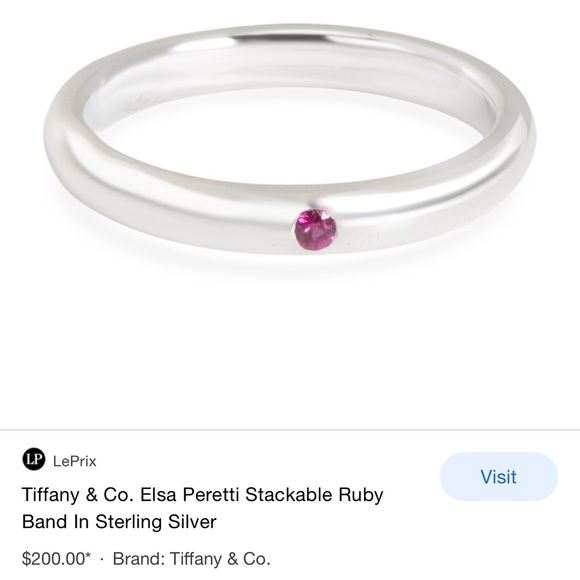The image size is (580, 580).
Task: Select "Stackable Ruby" text in the title
Action: pyautogui.click(x=314, y=495)
